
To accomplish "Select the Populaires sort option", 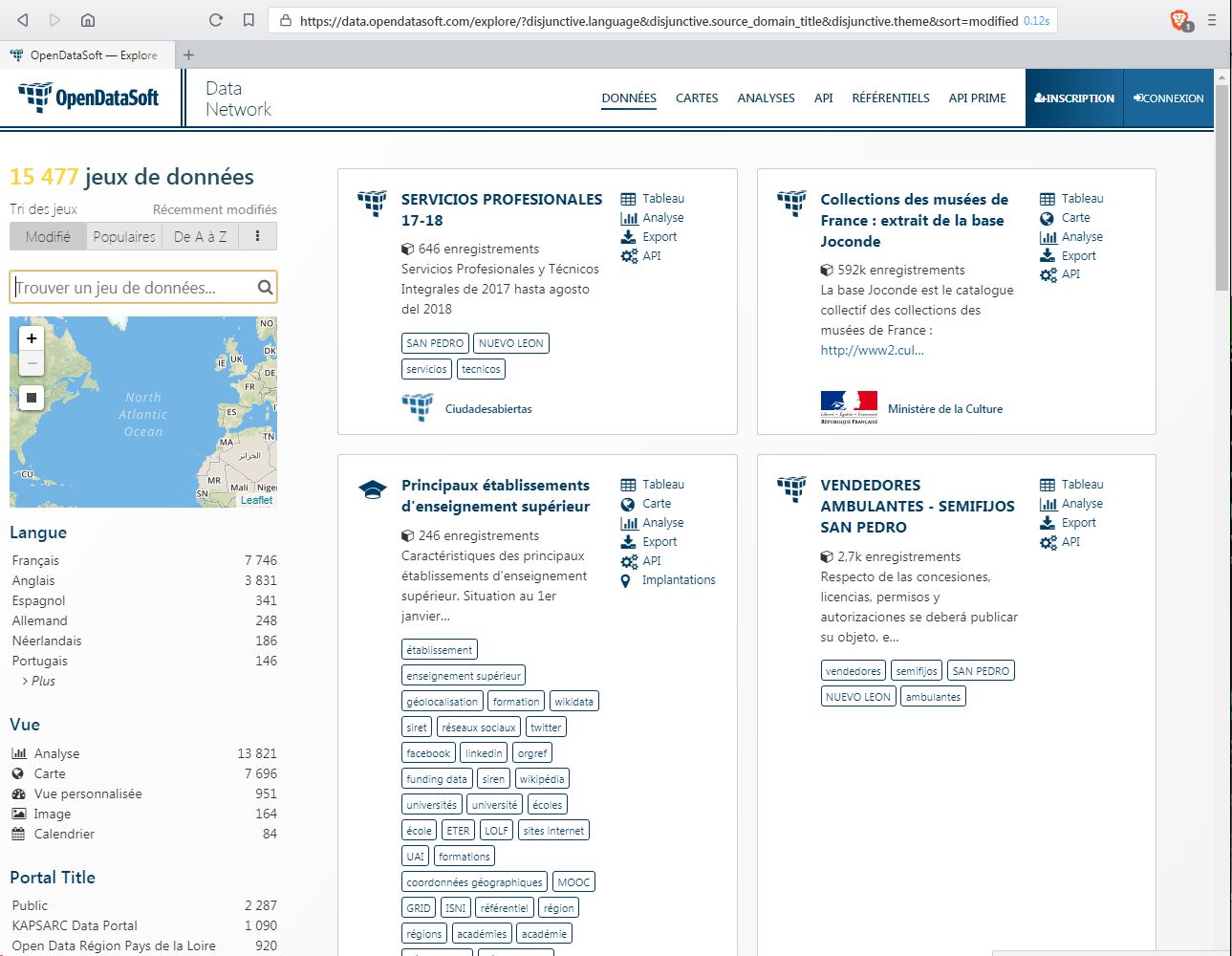I will [124, 236].
